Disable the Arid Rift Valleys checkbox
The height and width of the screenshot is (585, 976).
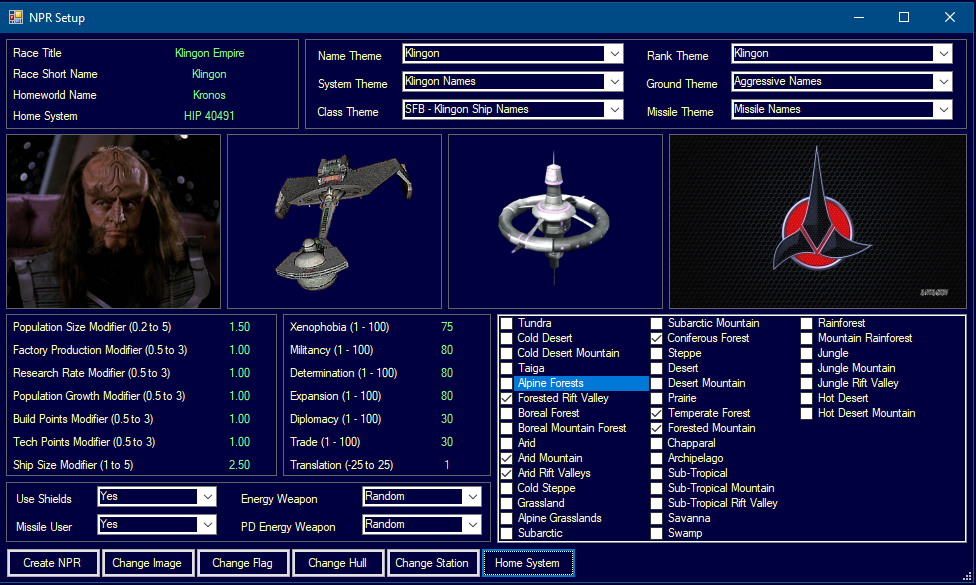tap(507, 473)
